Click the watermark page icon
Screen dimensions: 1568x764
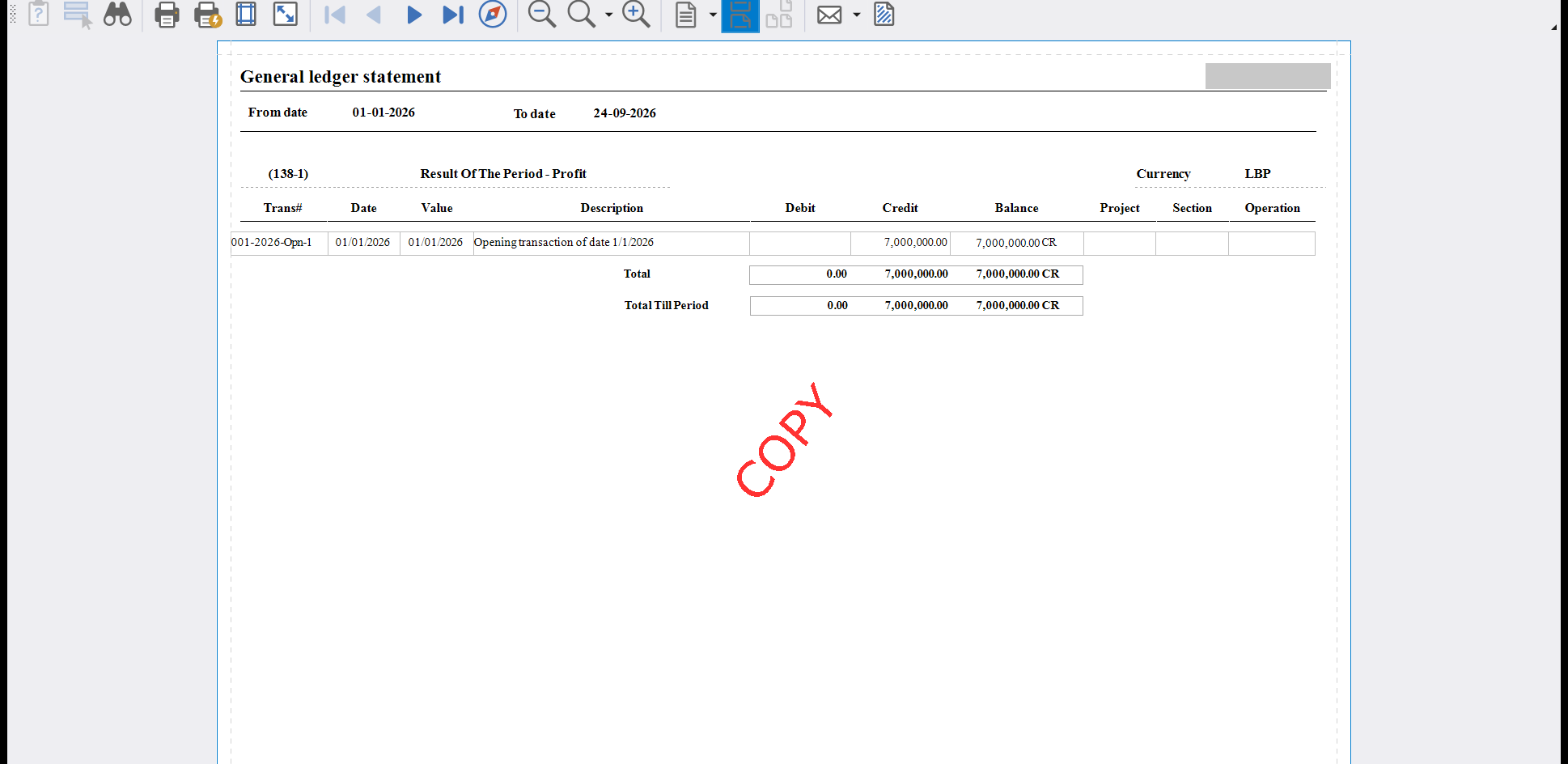[x=884, y=15]
